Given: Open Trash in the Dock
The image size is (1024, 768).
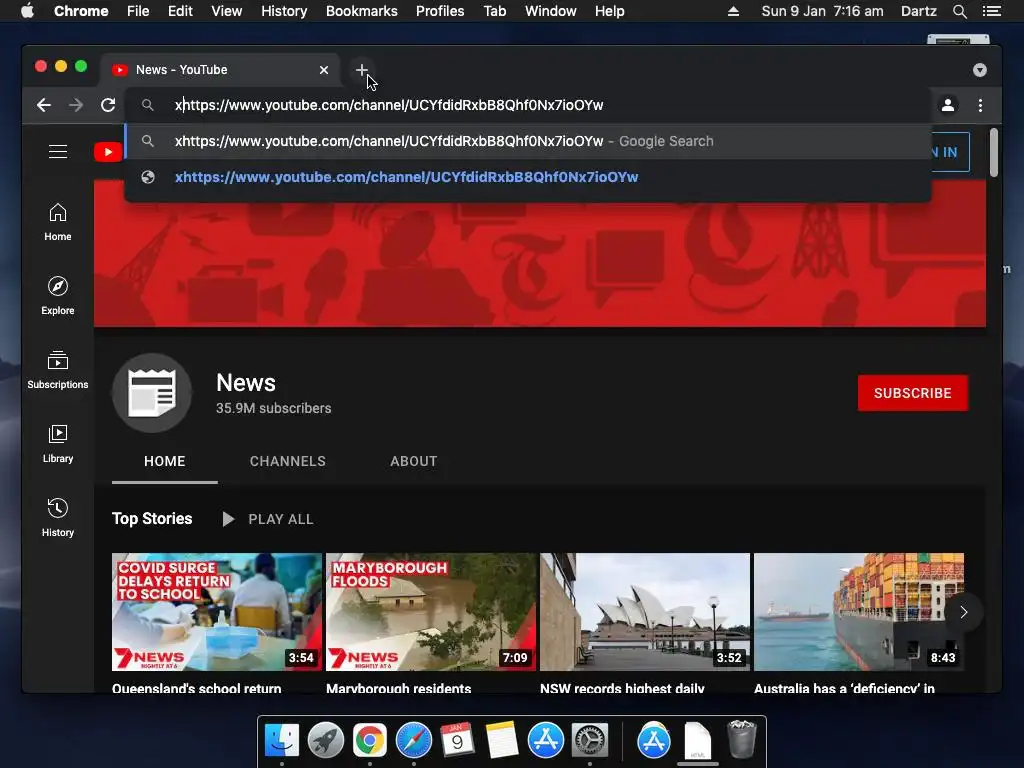Looking at the screenshot, I should pyautogui.click(x=741, y=739).
